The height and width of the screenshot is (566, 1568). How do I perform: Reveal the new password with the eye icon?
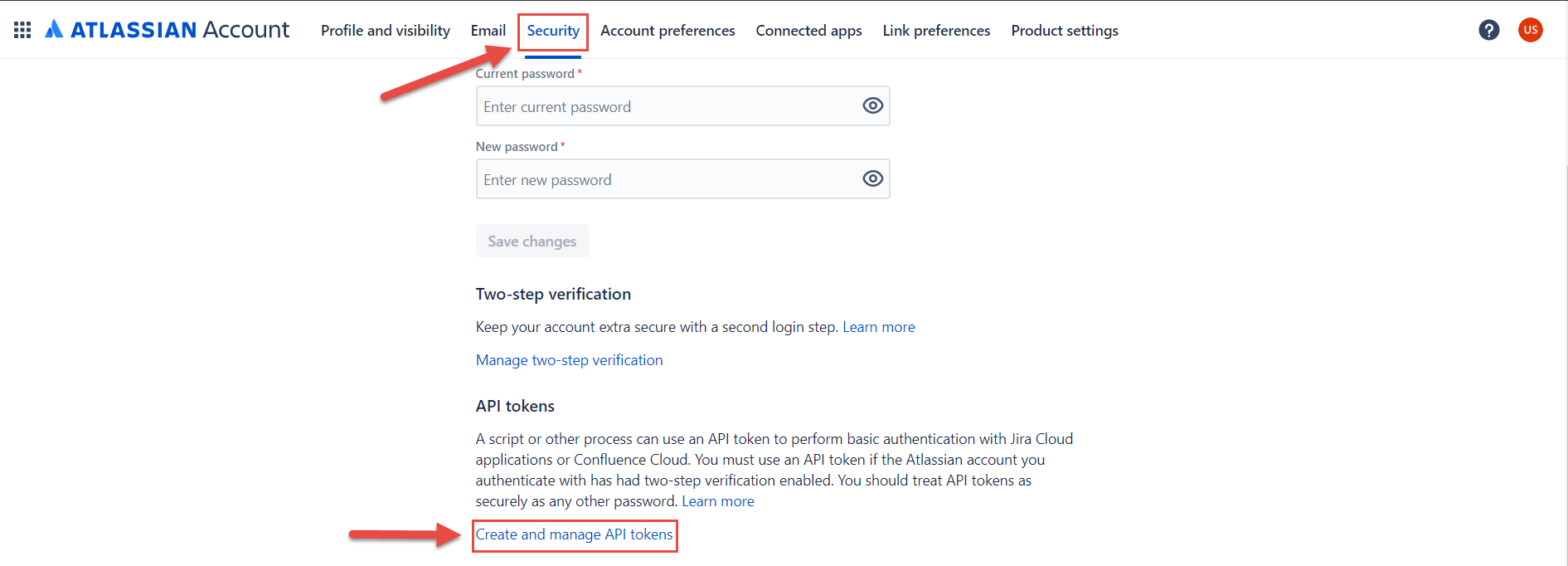point(872,178)
